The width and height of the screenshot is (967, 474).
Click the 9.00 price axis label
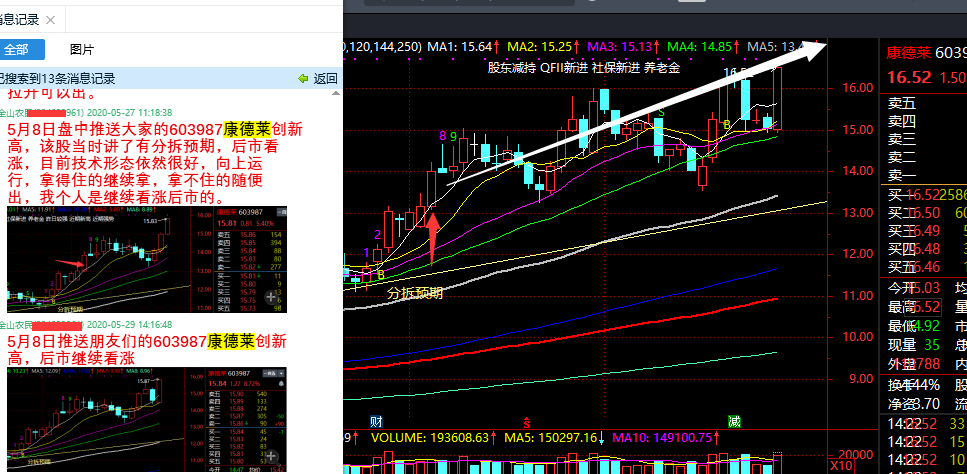(x=861, y=378)
